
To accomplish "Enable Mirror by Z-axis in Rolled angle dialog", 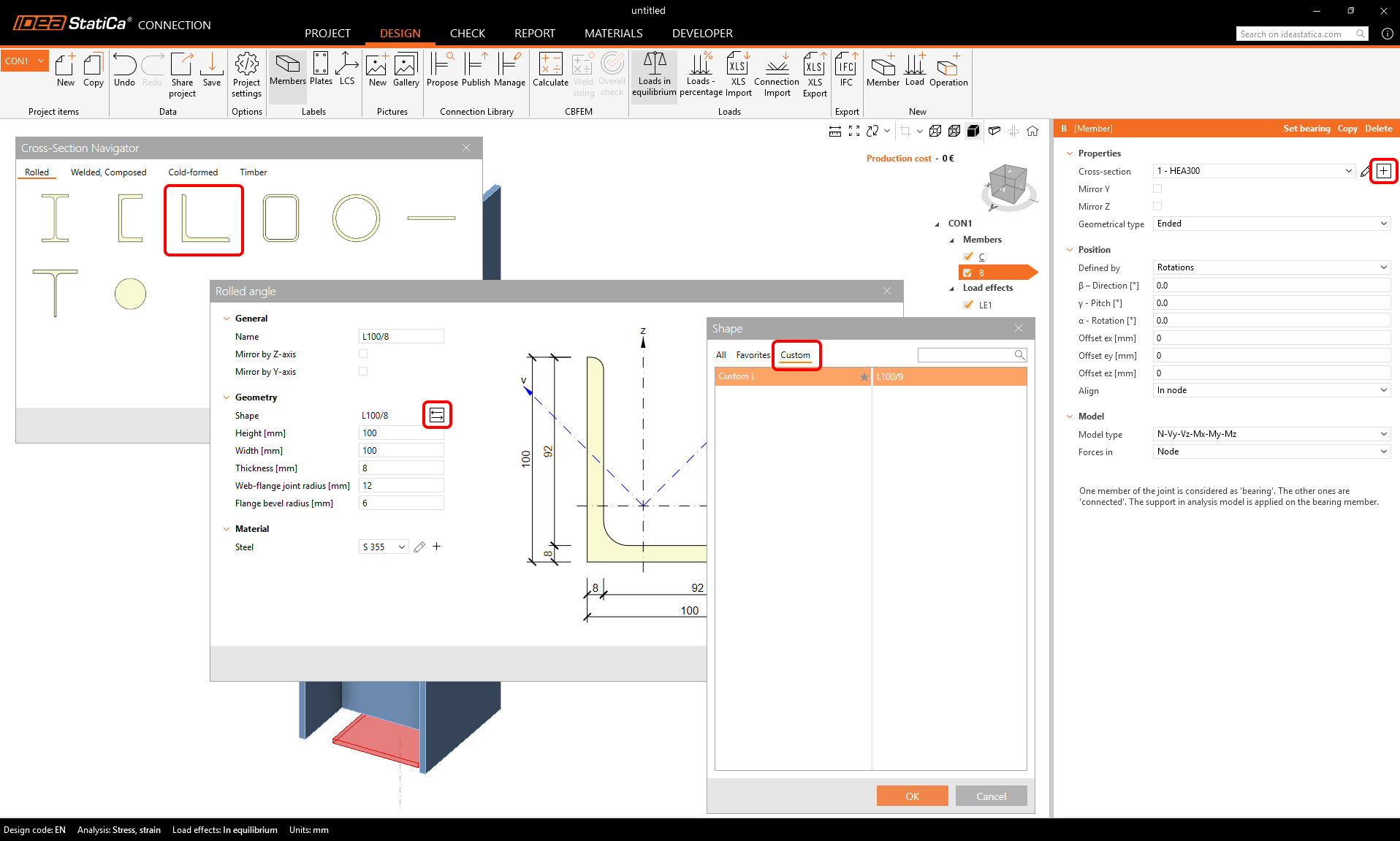I will click(363, 354).
